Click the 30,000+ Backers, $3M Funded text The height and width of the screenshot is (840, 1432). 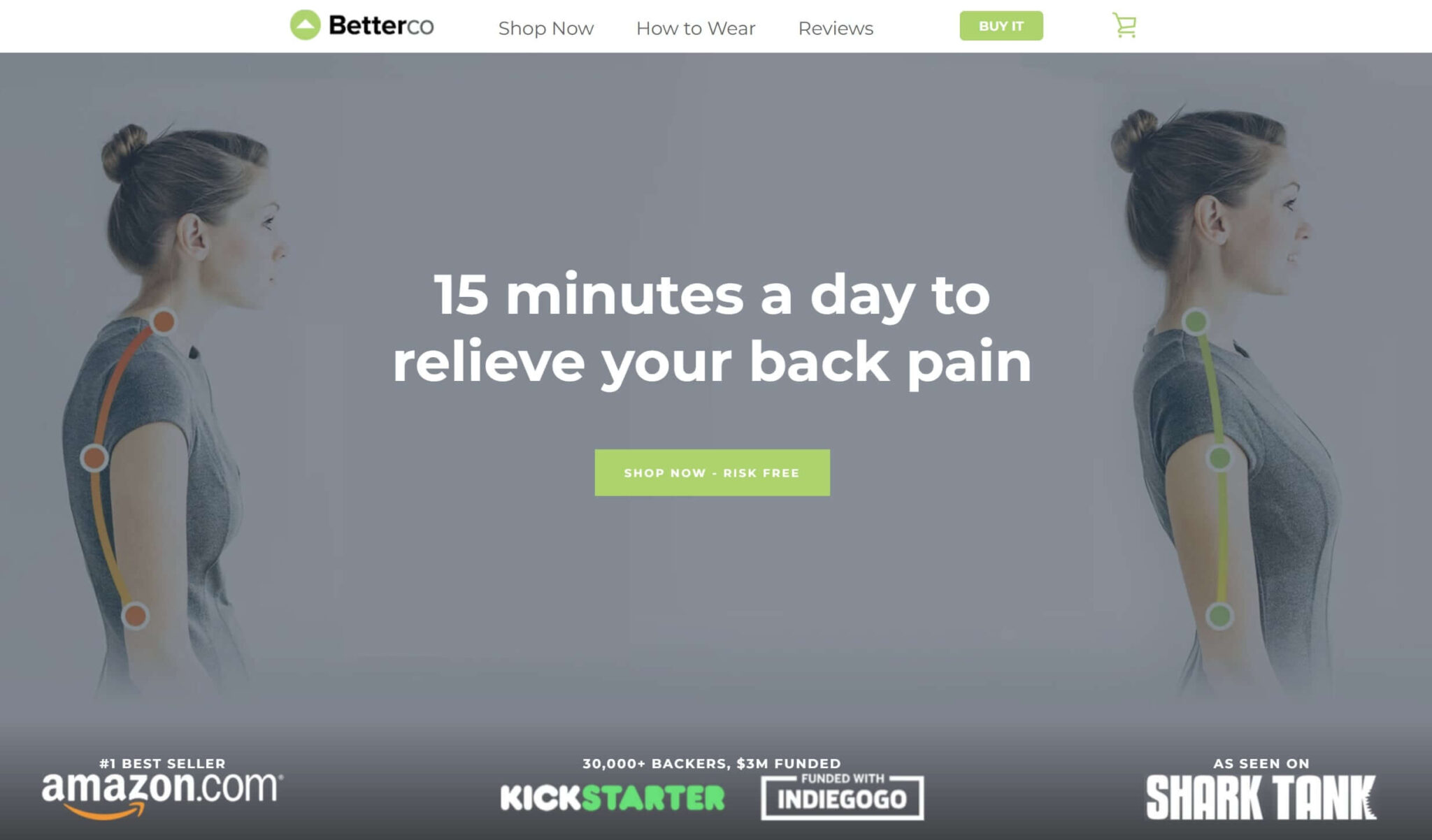coord(712,763)
